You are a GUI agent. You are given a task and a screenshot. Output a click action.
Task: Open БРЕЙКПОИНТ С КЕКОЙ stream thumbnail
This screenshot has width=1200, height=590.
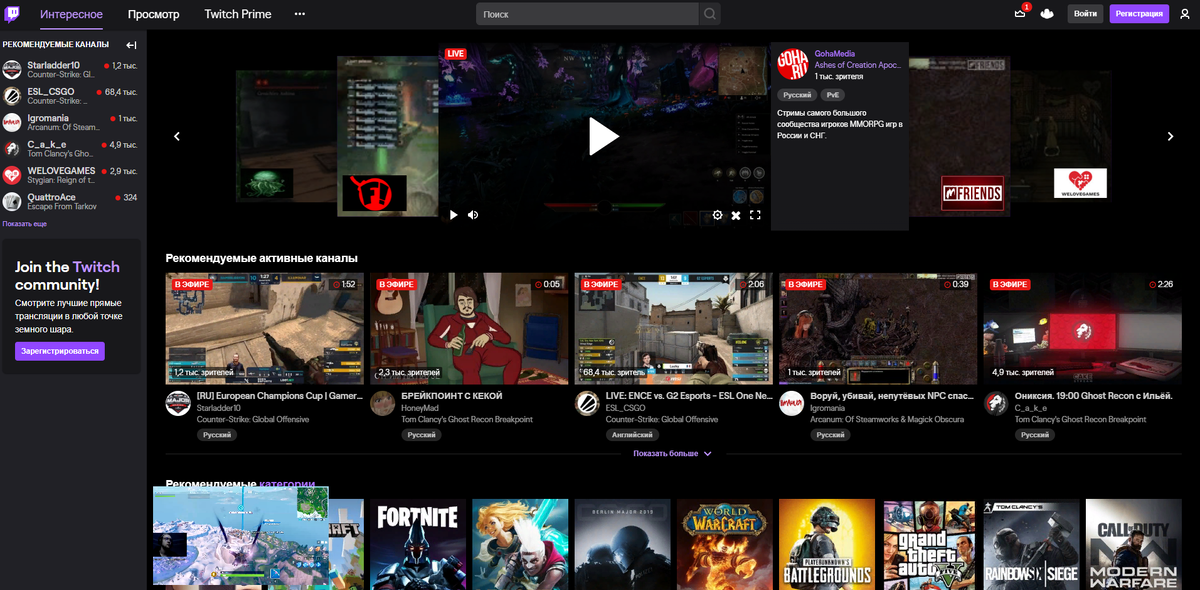(x=468, y=329)
